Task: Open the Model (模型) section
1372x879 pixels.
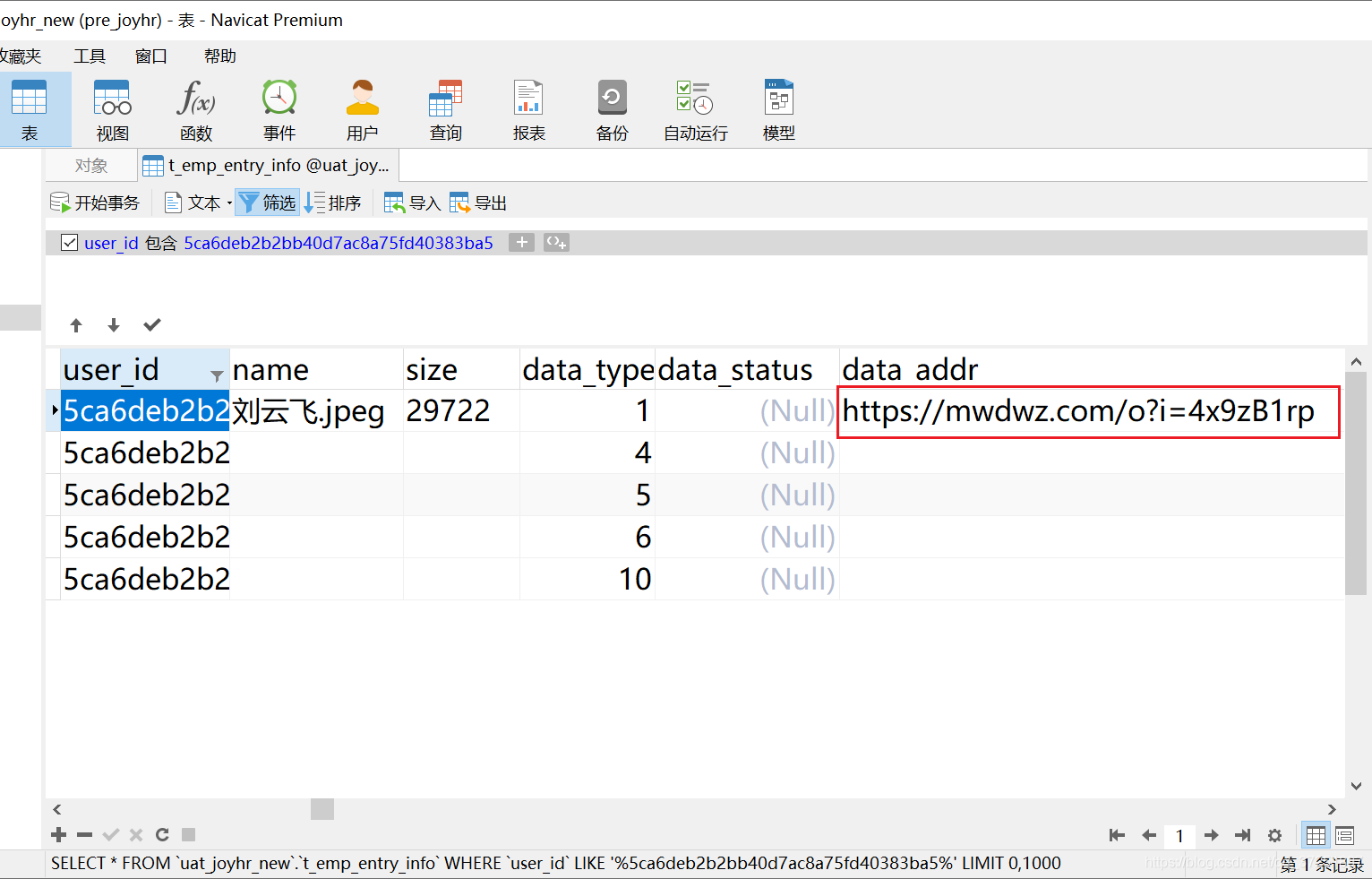Action: 779,109
